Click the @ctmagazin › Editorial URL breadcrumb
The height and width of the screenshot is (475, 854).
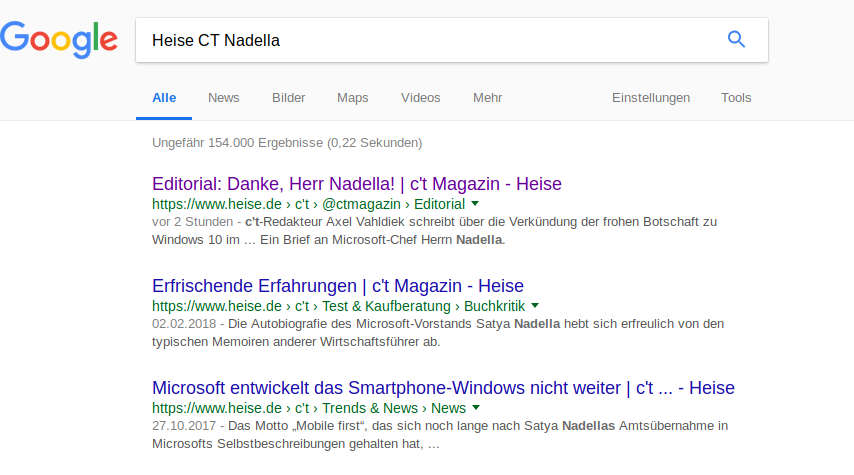coord(393,204)
